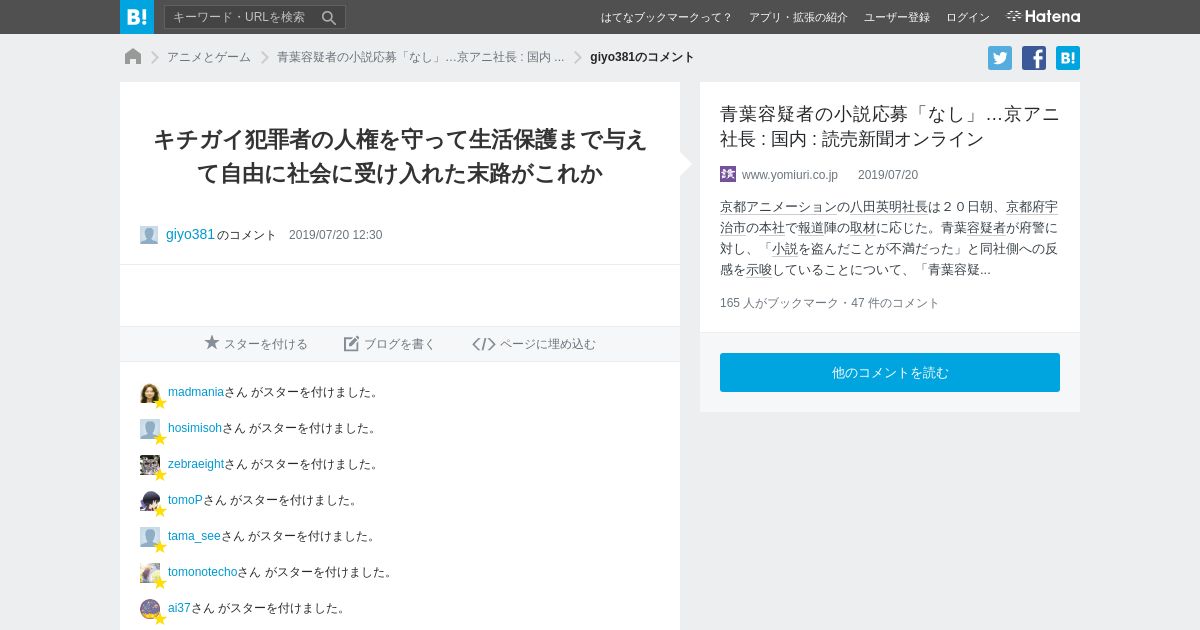The width and height of the screenshot is (1200, 630).
Task: Click comment timestamp 2019/07/20 12:30
Action: 335,235
